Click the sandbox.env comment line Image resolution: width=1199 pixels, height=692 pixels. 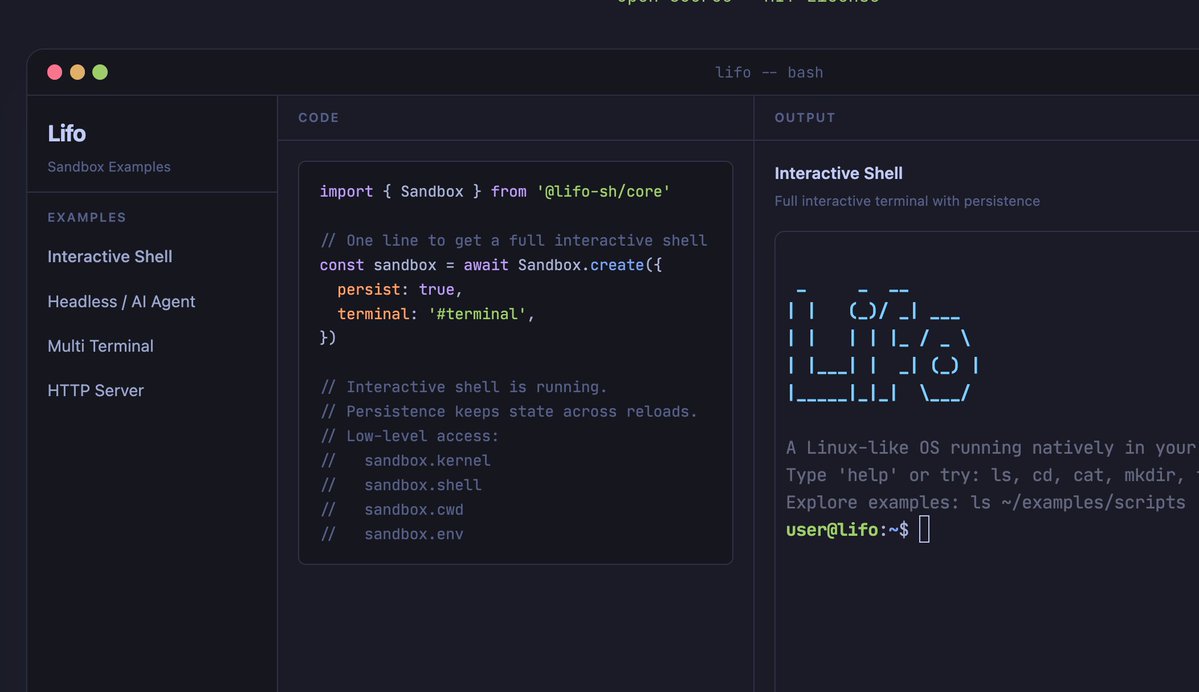point(392,534)
